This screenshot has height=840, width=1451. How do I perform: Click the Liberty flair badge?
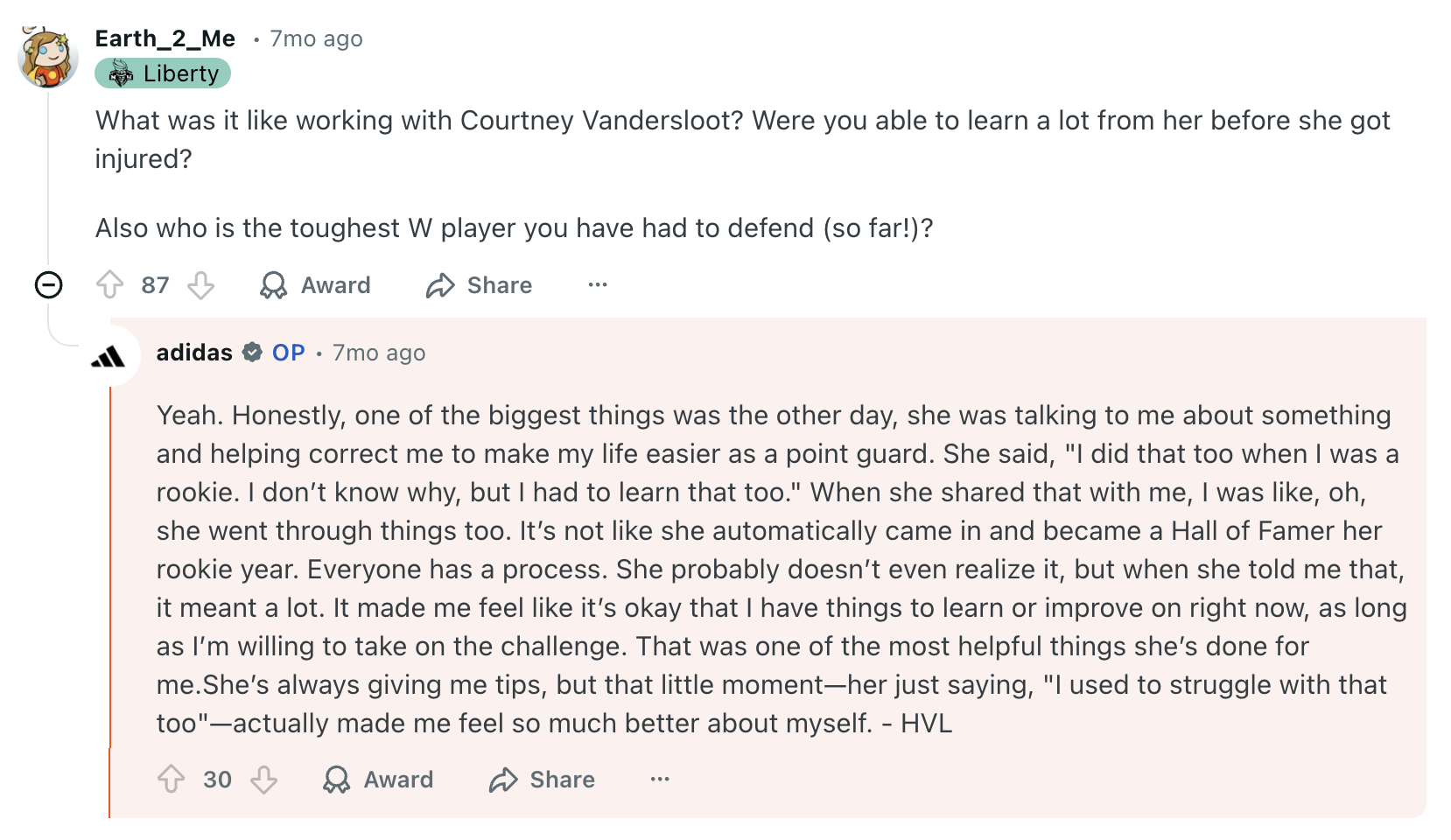click(x=163, y=73)
